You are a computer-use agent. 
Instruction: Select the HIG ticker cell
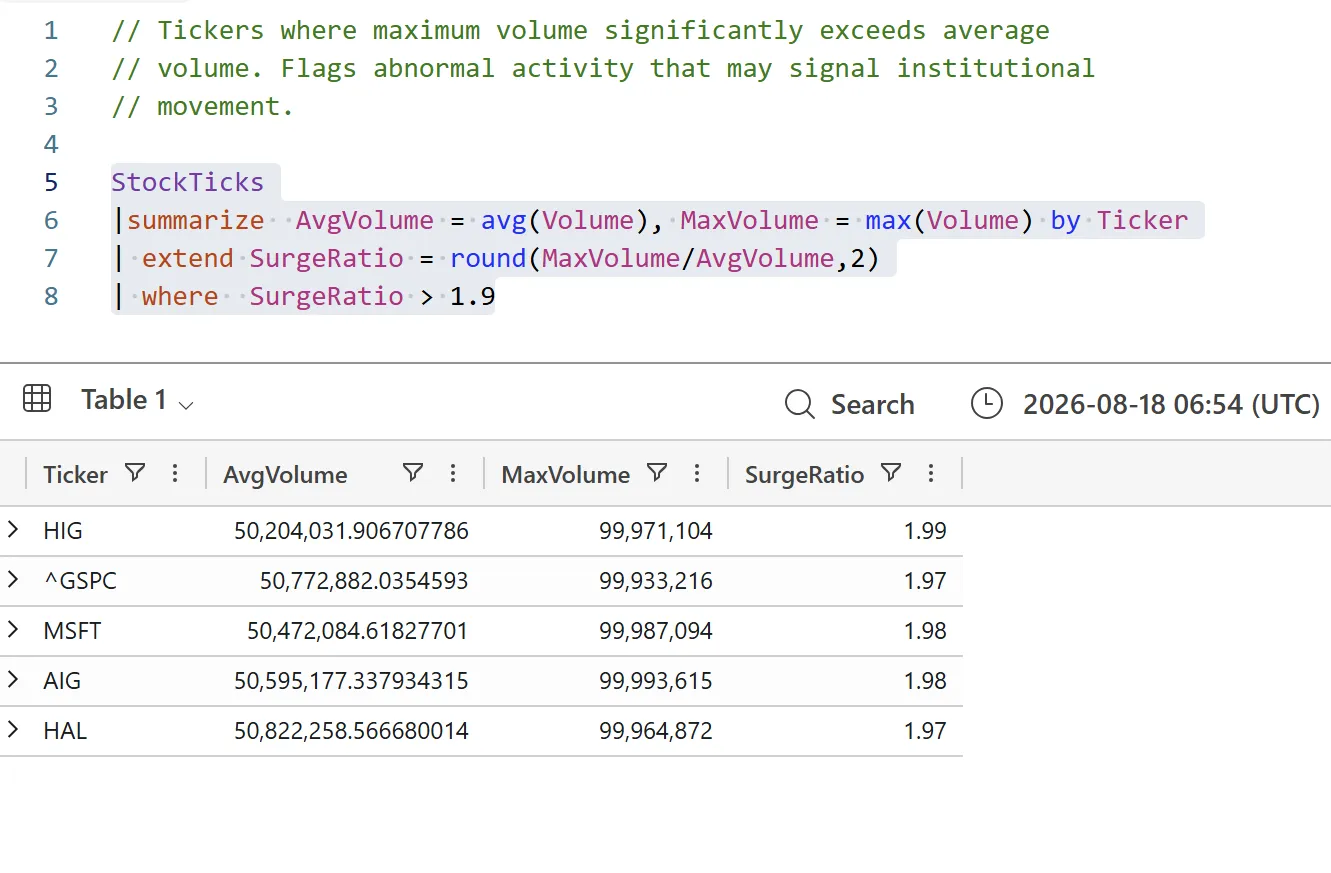coord(63,531)
